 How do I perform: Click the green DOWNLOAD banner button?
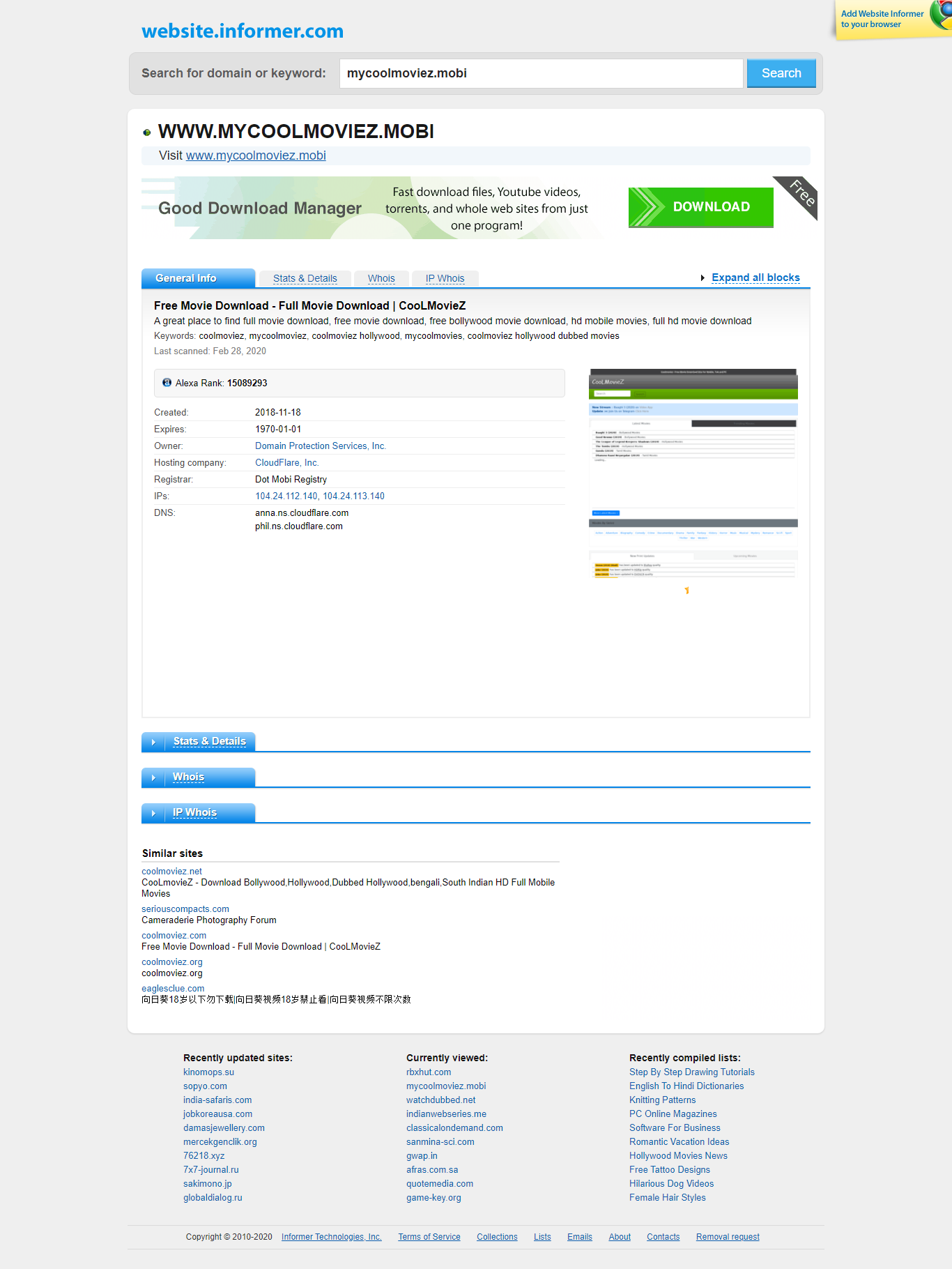click(700, 207)
